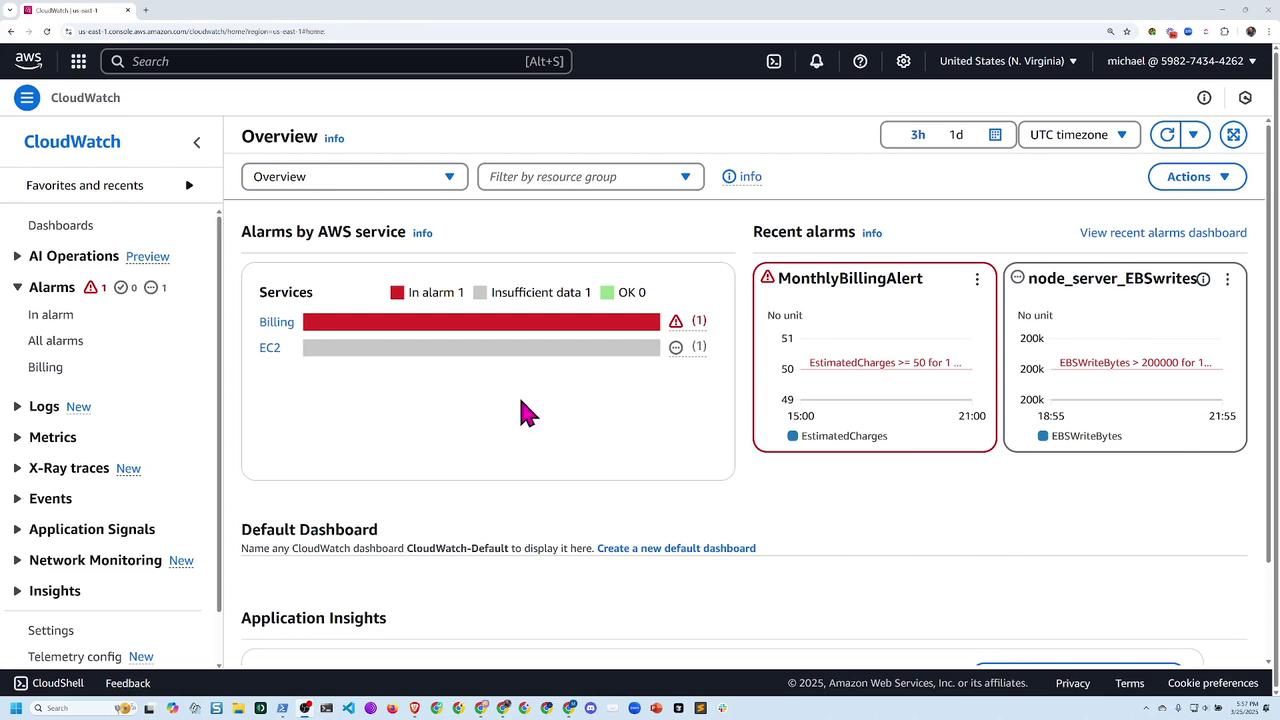
Task: Expand the AI Operations section
Action: pos(17,256)
